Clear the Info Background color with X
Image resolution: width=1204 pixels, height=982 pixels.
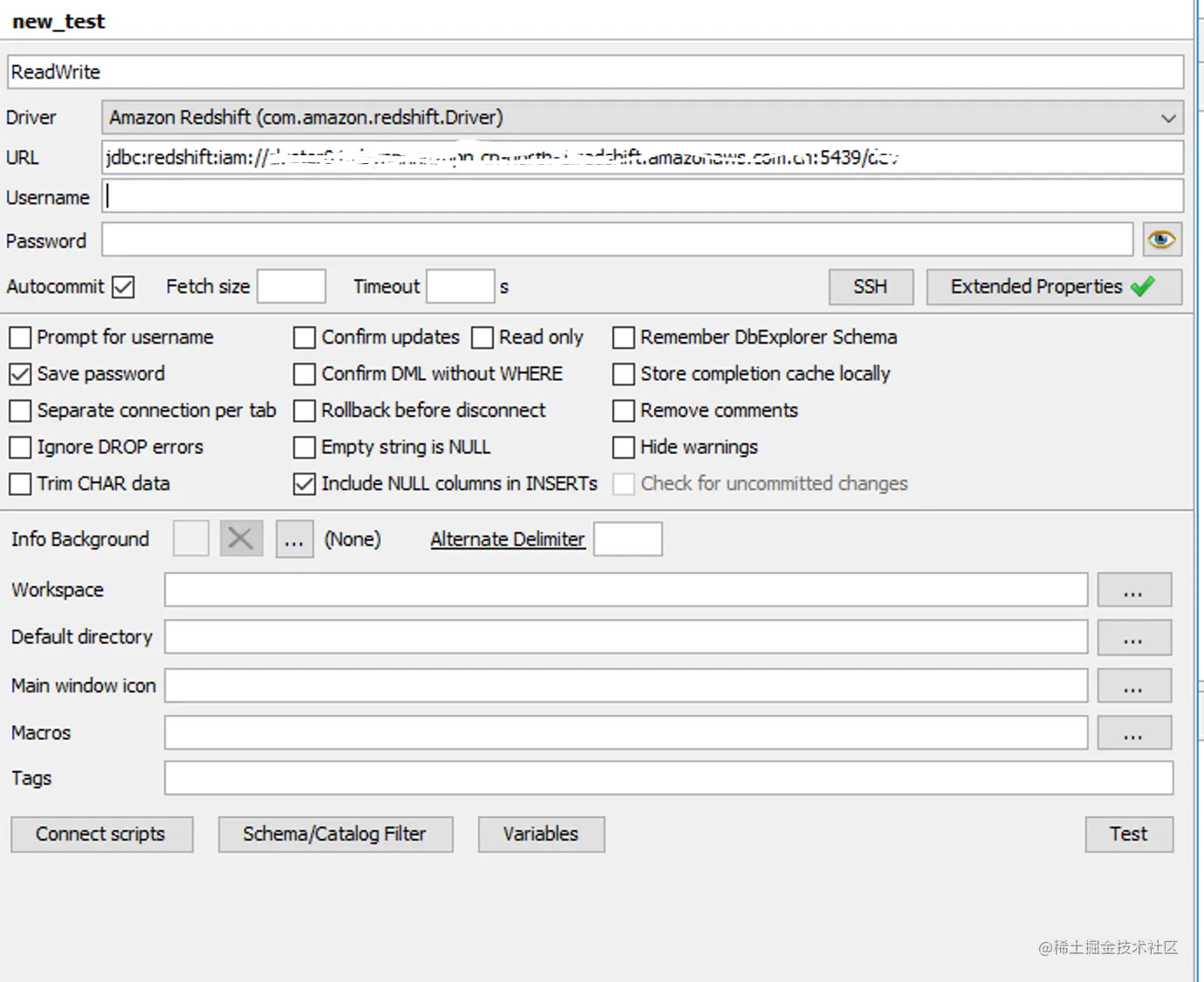tap(241, 539)
